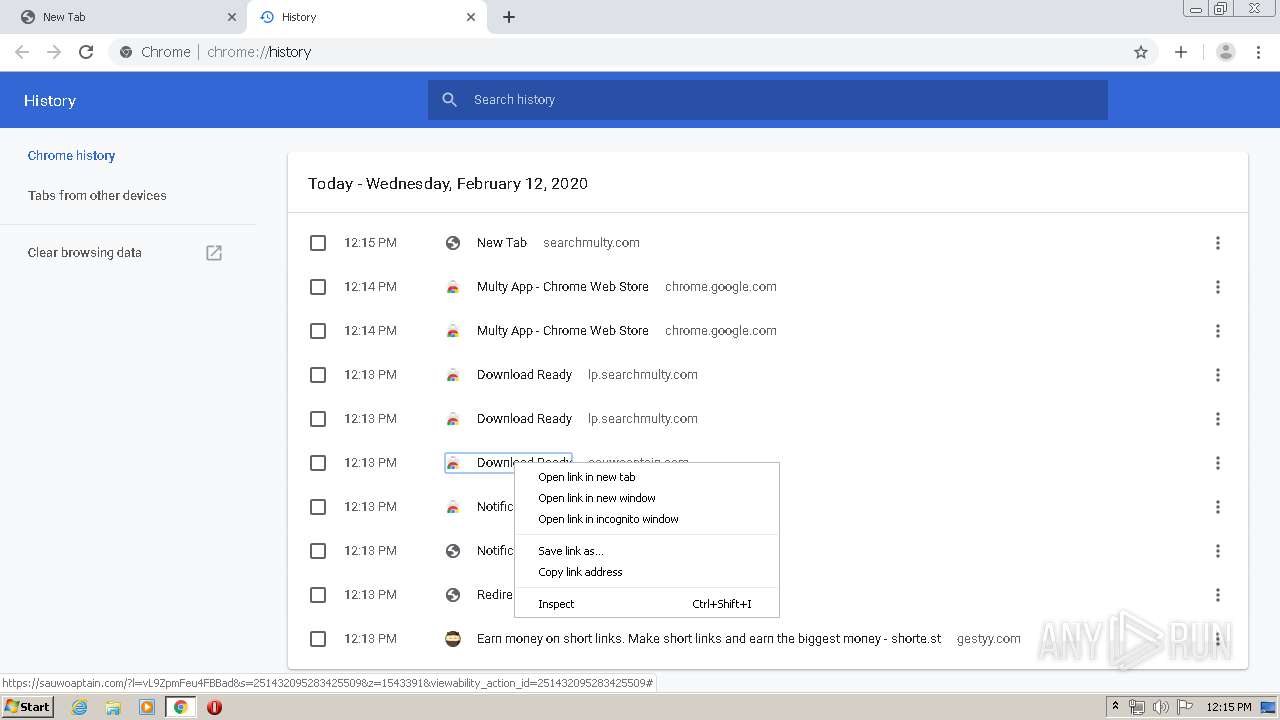Screen dimensions: 1280x720
Task: Choose Open link in new tab
Action: [x=646, y=477]
